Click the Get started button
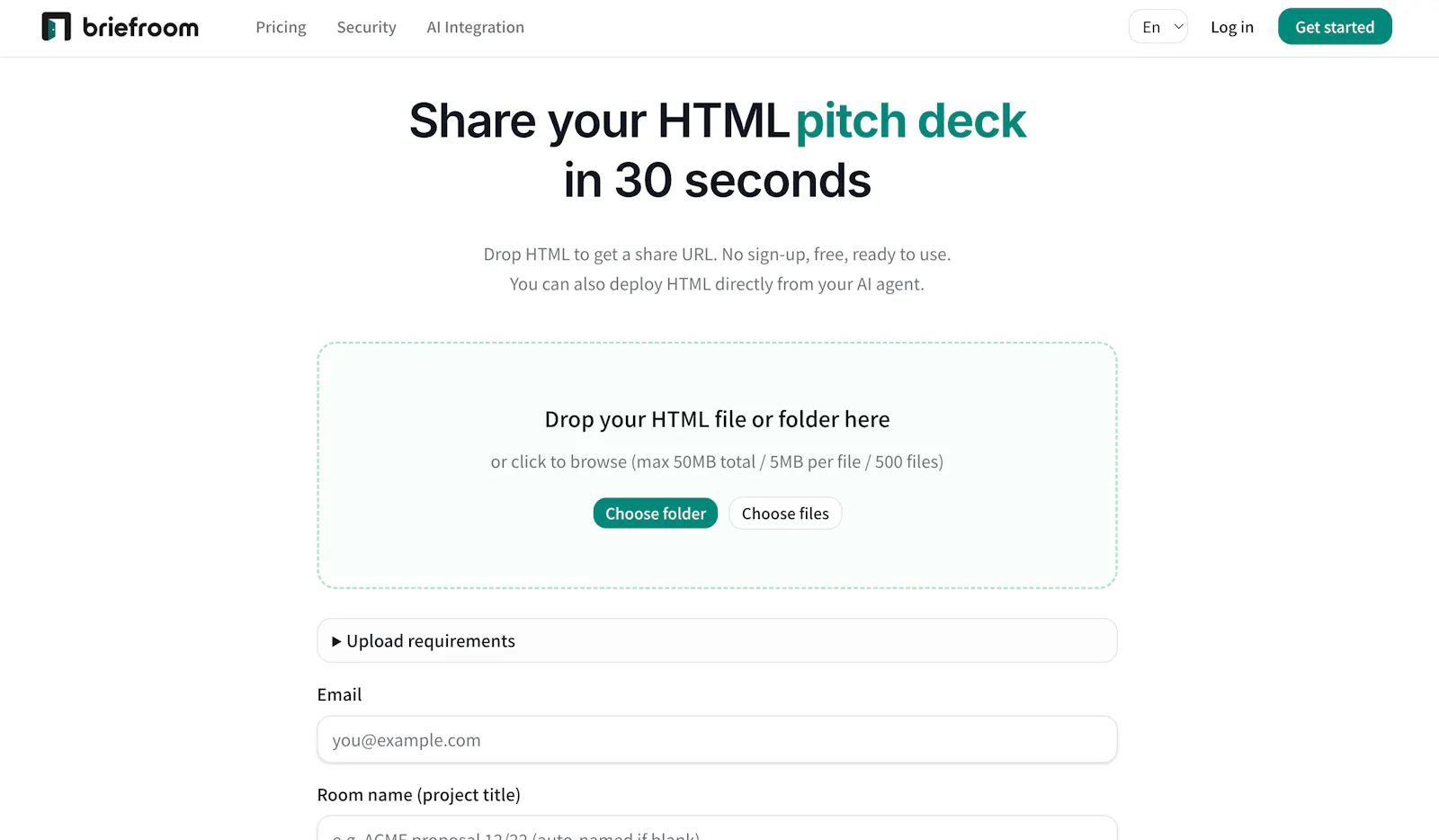Viewport: 1439px width, 840px height. (1335, 27)
